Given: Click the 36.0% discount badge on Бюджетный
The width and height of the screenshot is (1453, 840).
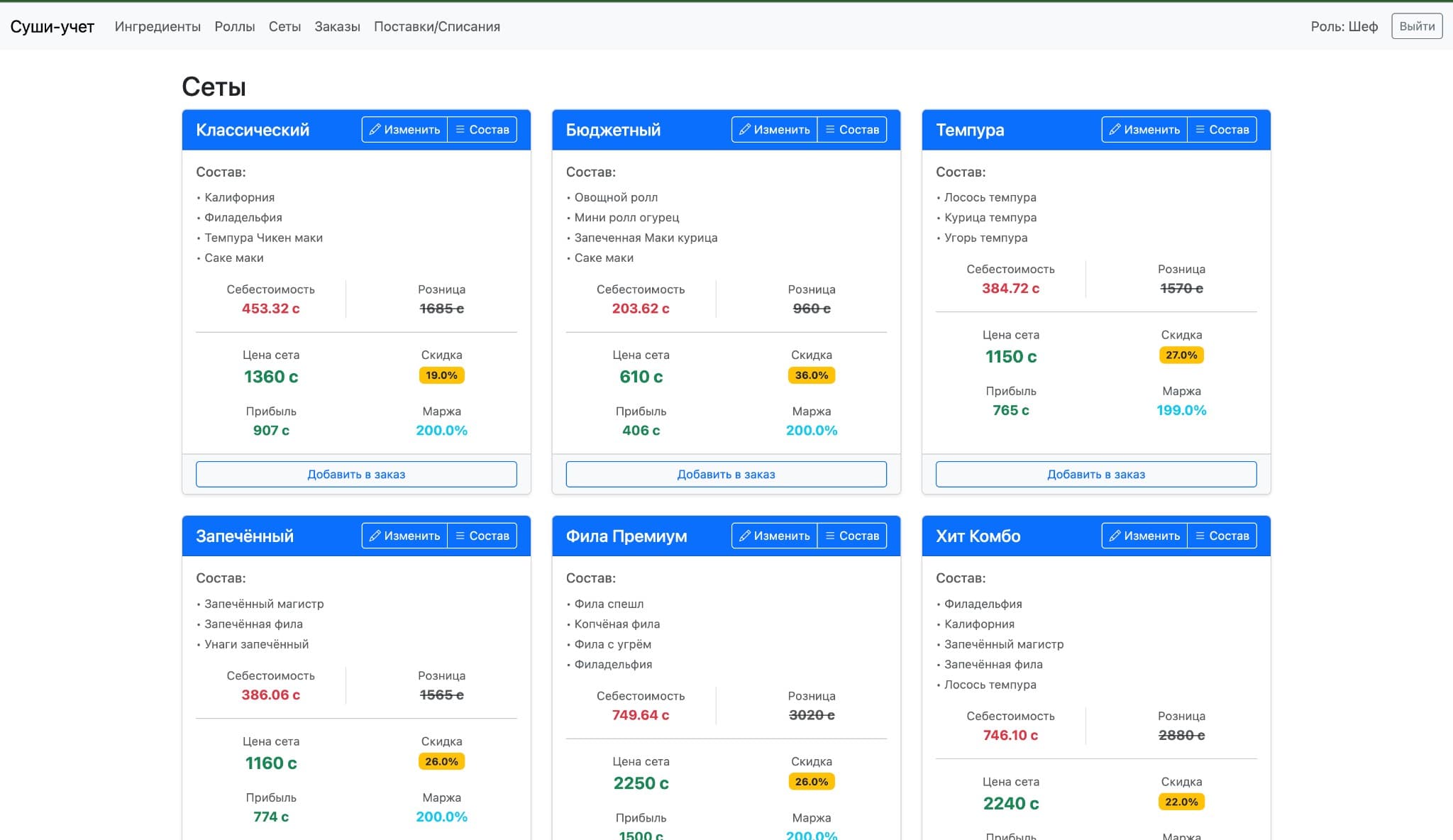Looking at the screenshot, I should [x=811, y=375].
